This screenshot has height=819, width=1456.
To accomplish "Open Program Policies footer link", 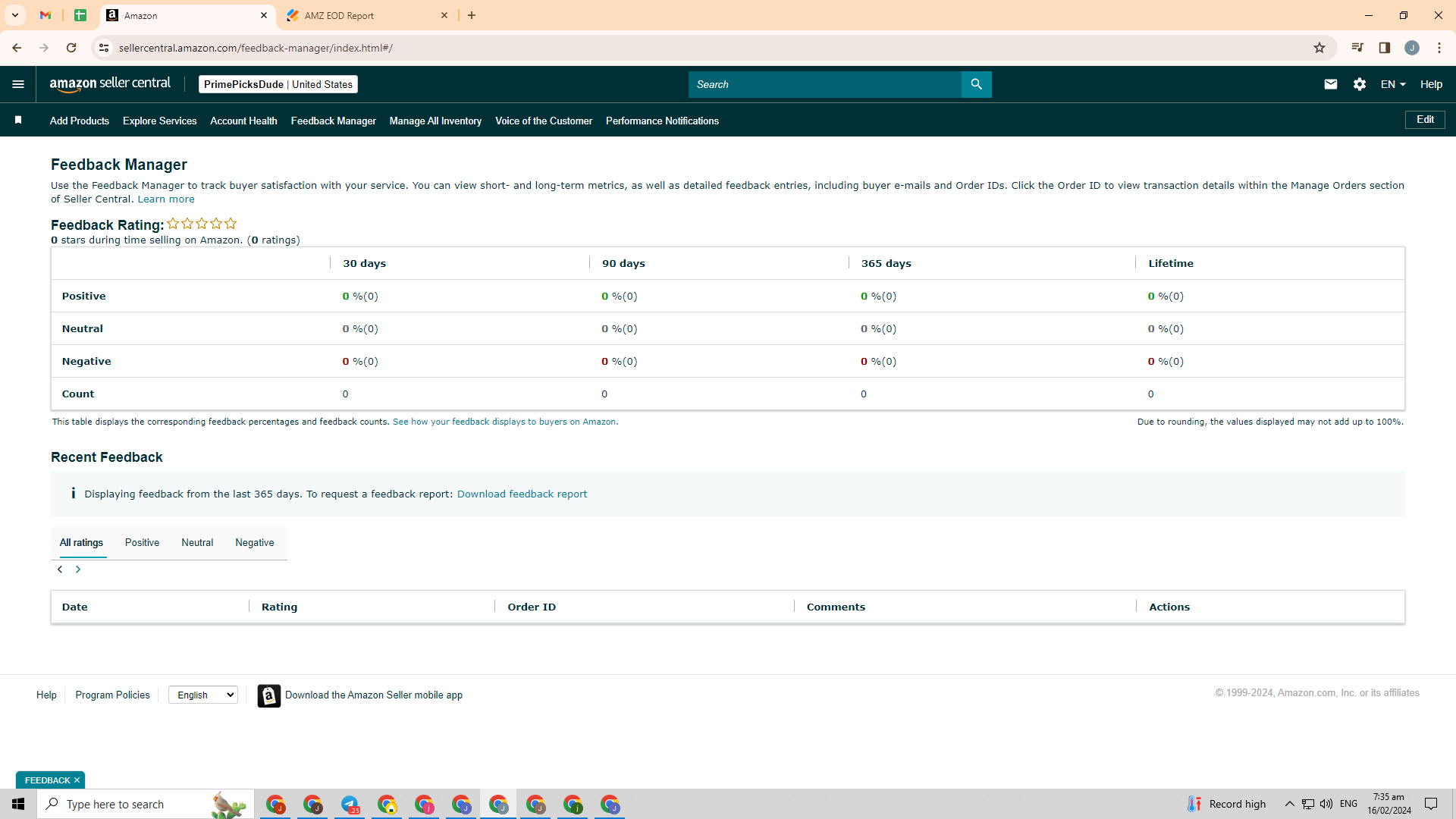I will (112, 695).
